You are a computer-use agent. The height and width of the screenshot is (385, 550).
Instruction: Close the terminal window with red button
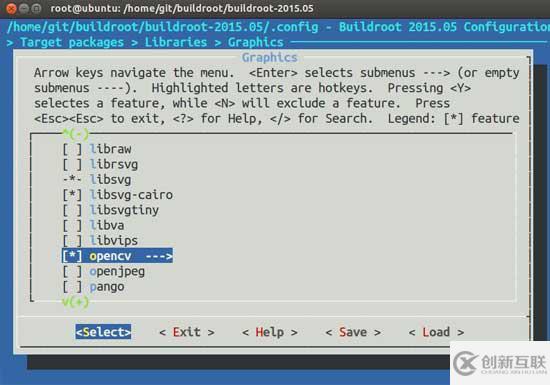pyautogui.click(x=11, y=8)
